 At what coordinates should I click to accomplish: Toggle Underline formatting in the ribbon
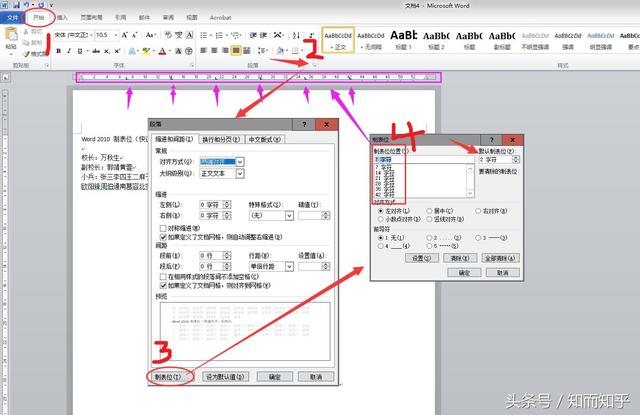[x=80, y=51]
